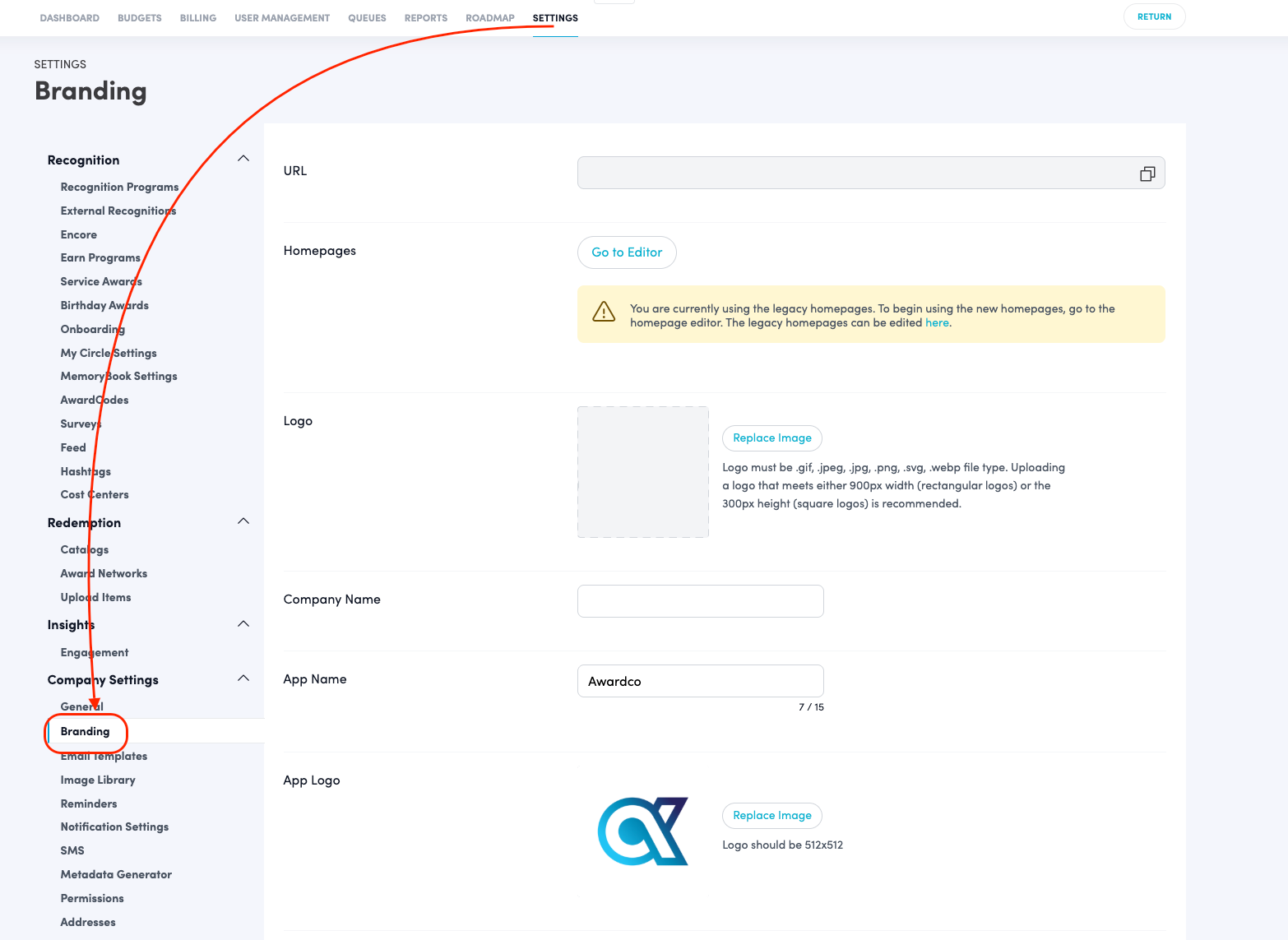Open Recognition Programs settings
1288x940 pixels.
pos(119,188)
